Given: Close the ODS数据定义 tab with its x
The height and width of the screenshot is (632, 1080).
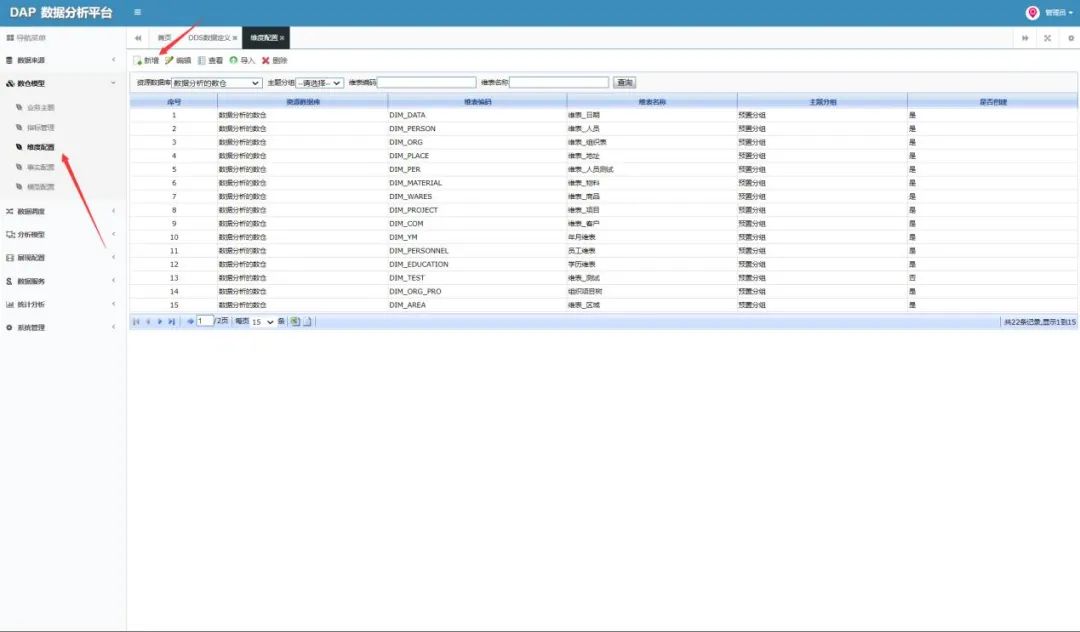Looking at the screenshot, I should click(x=236, y=38).
